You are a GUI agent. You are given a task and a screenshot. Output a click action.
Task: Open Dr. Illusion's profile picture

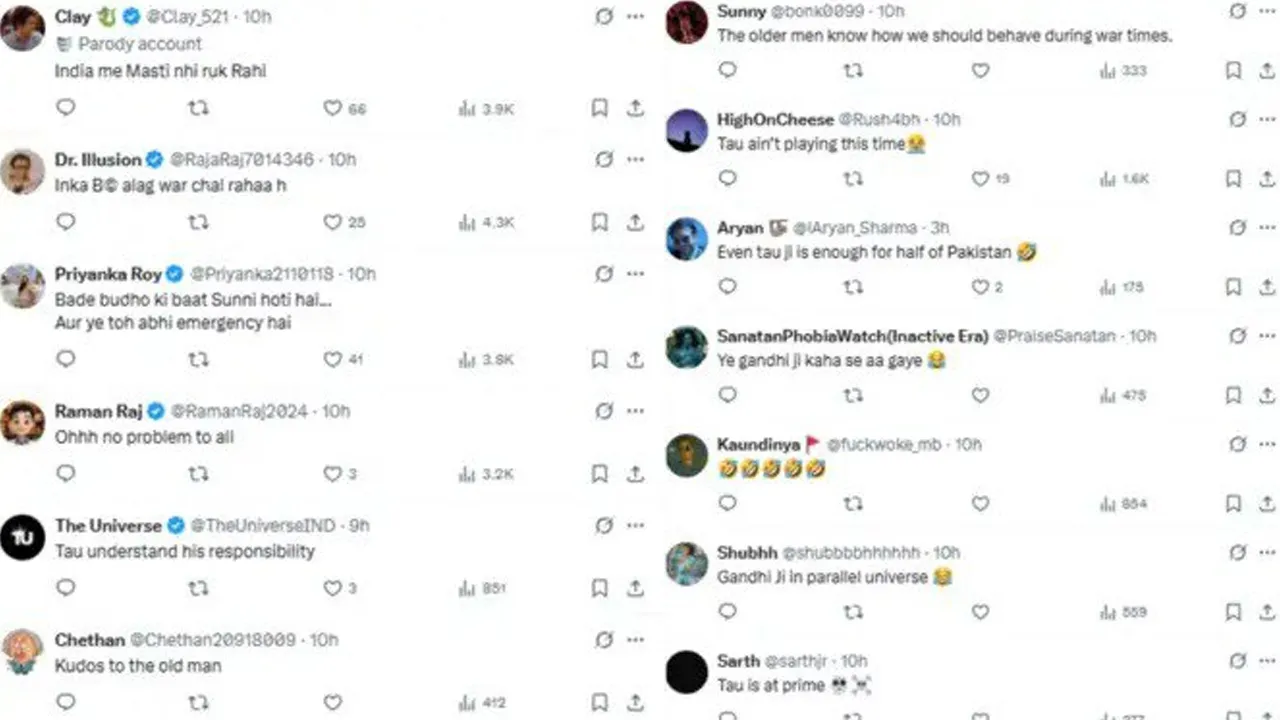click(x=22, y=172)
